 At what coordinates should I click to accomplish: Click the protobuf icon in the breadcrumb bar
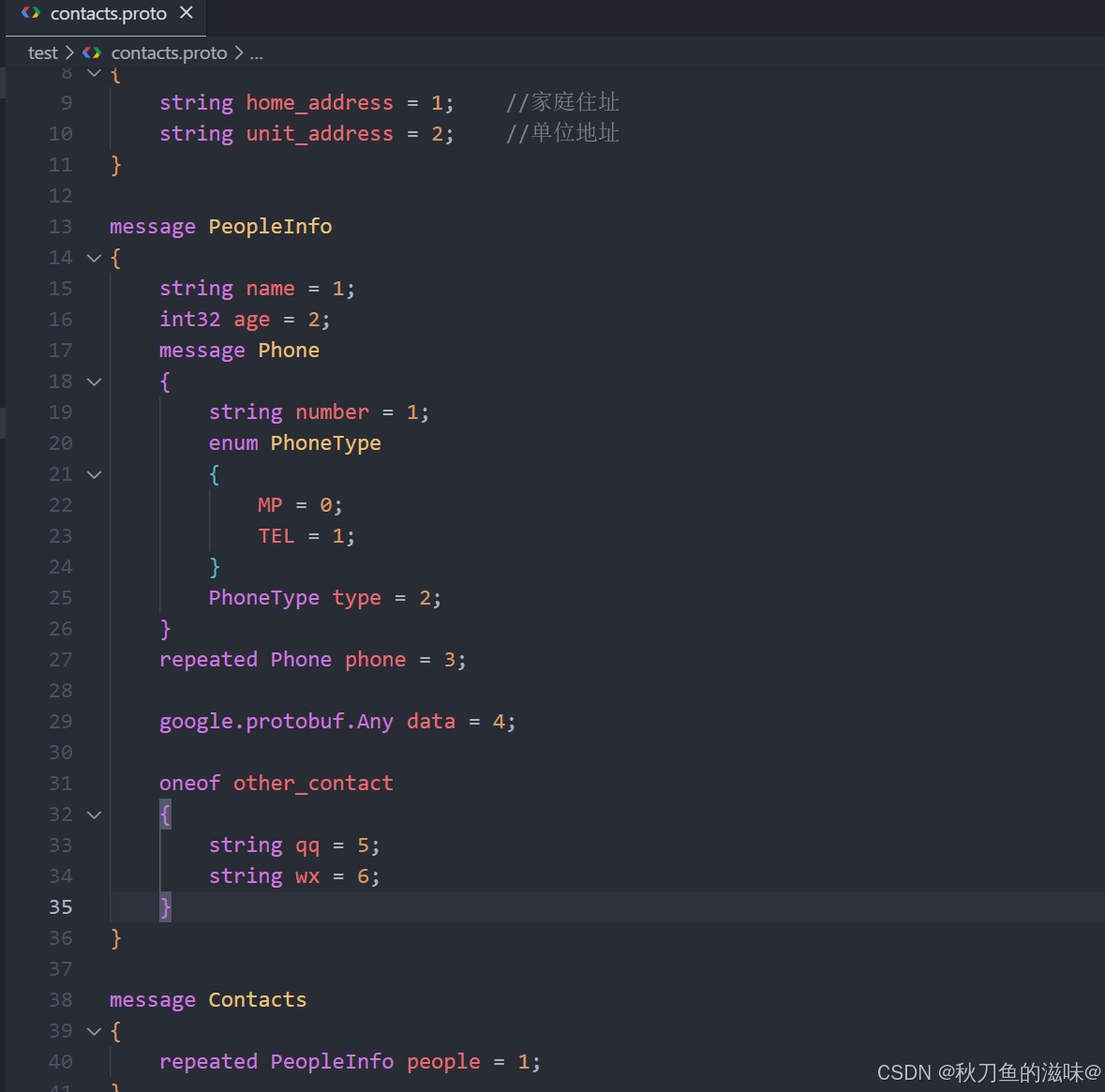(x=92, y=52)
